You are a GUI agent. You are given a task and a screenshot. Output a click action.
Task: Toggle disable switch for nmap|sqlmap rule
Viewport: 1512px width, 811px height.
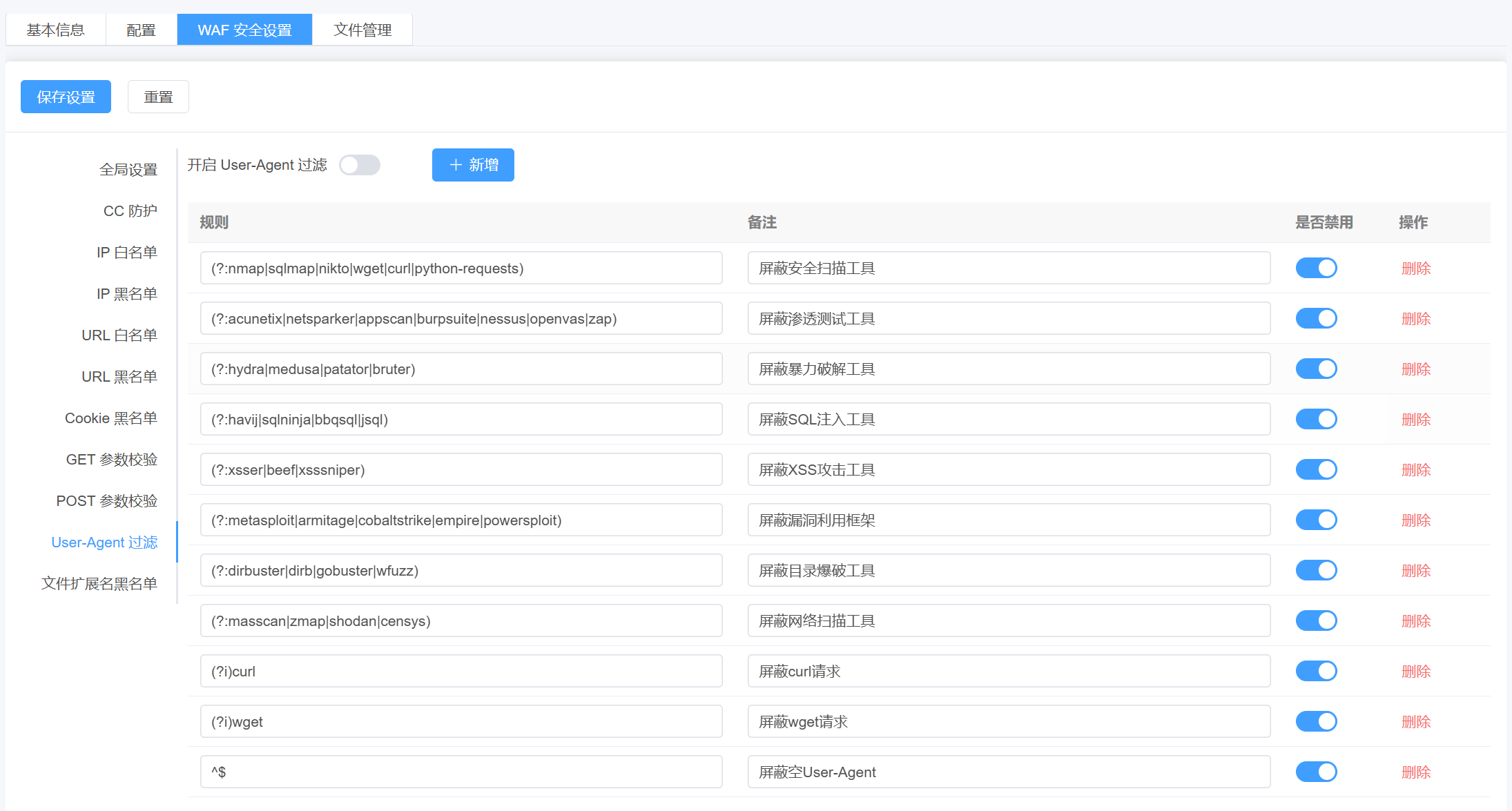[x=1316, y=268]
